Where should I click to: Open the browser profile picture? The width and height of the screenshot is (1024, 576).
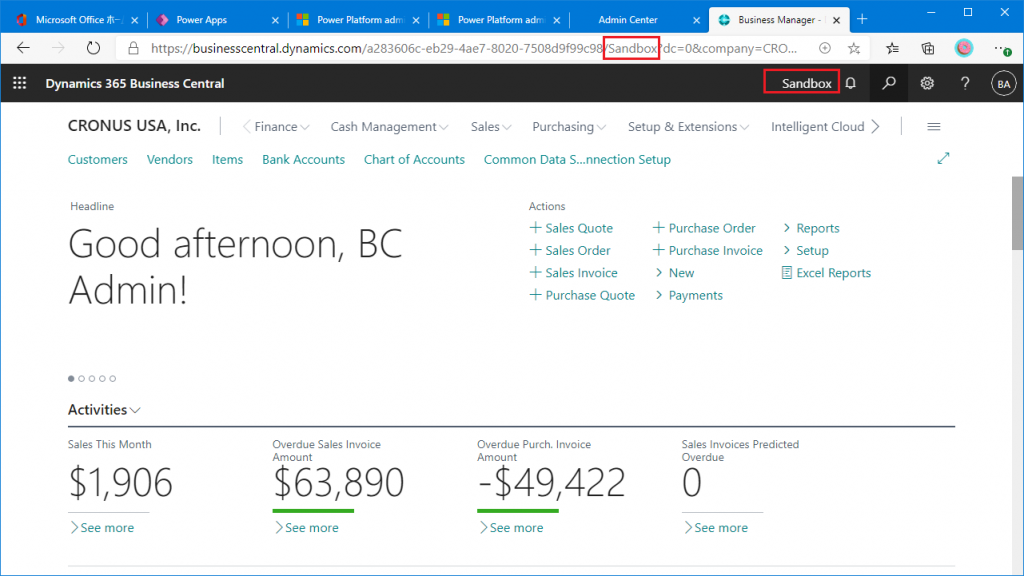coord(964,48)
